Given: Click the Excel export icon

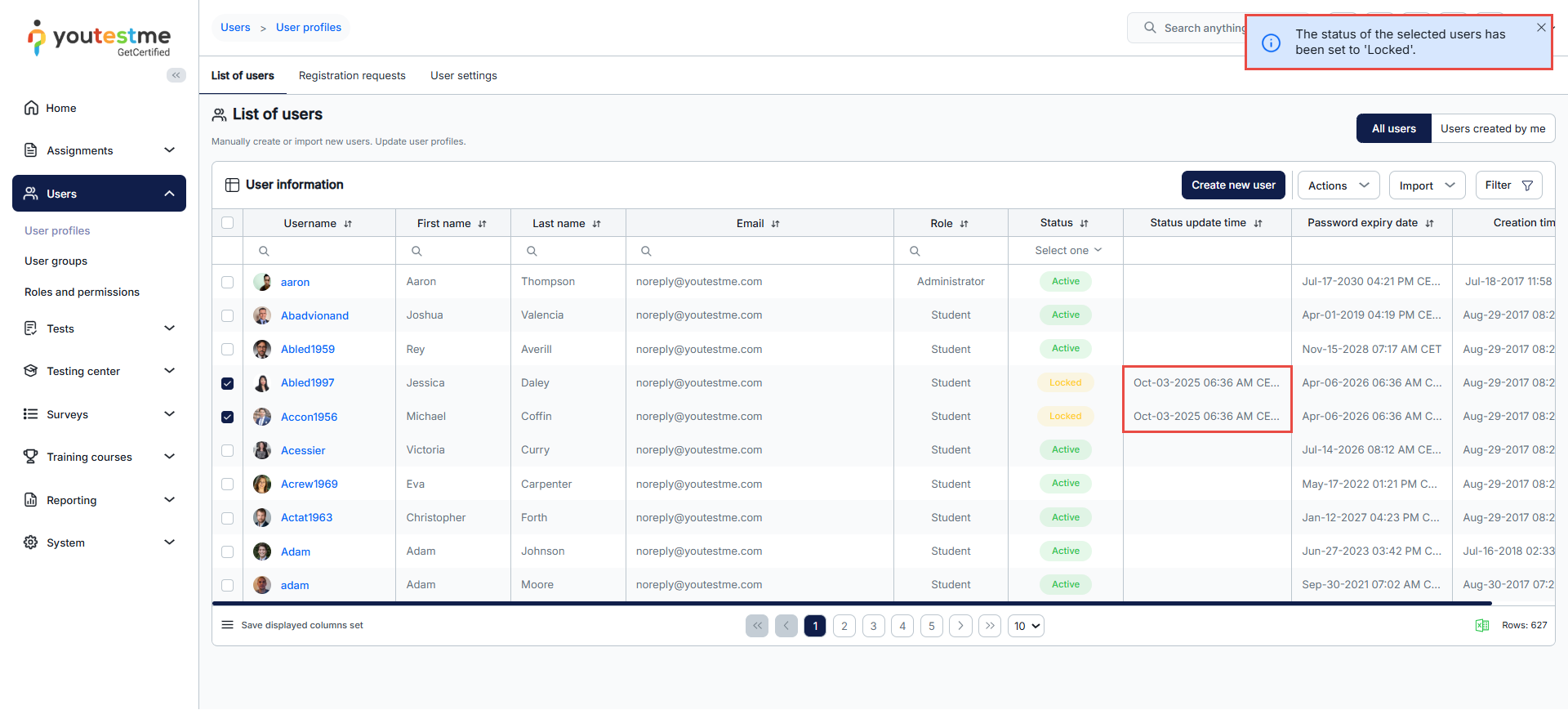Looking at the screenshot, I should (1481, 626).
